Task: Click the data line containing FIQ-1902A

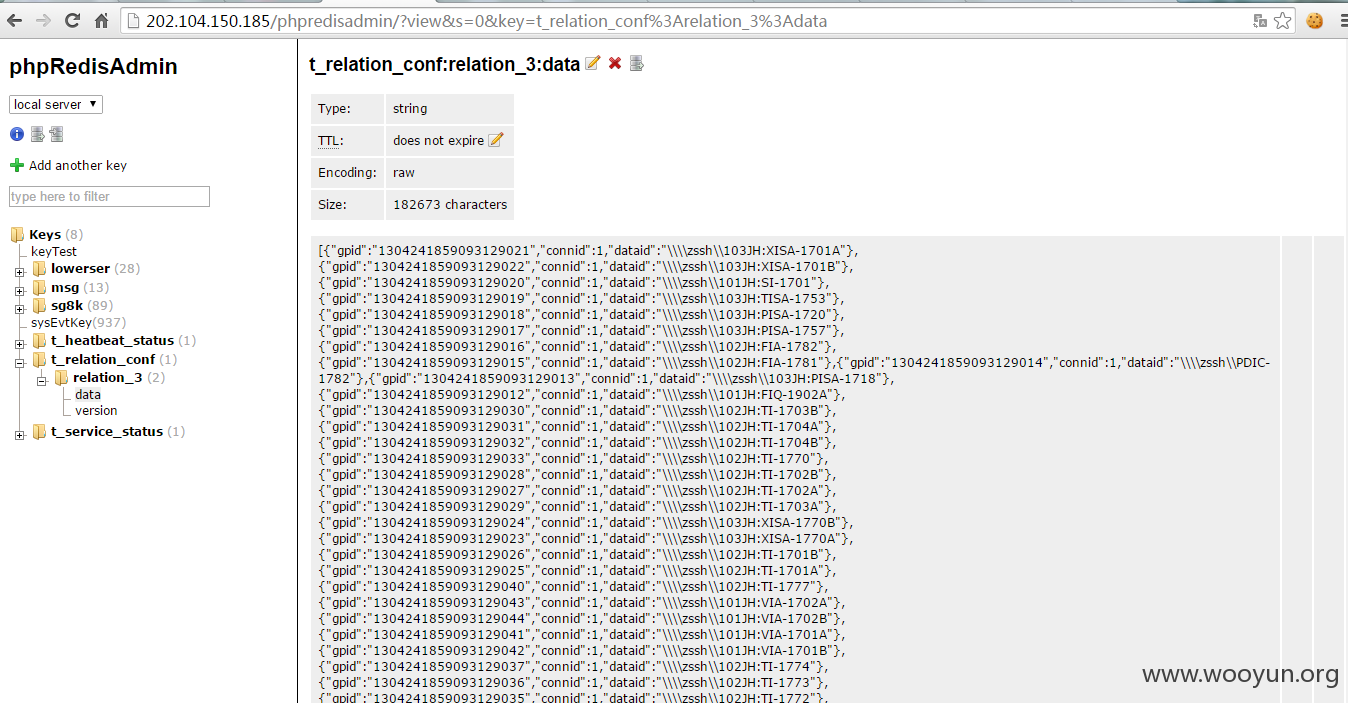Action: click(583, 394)
